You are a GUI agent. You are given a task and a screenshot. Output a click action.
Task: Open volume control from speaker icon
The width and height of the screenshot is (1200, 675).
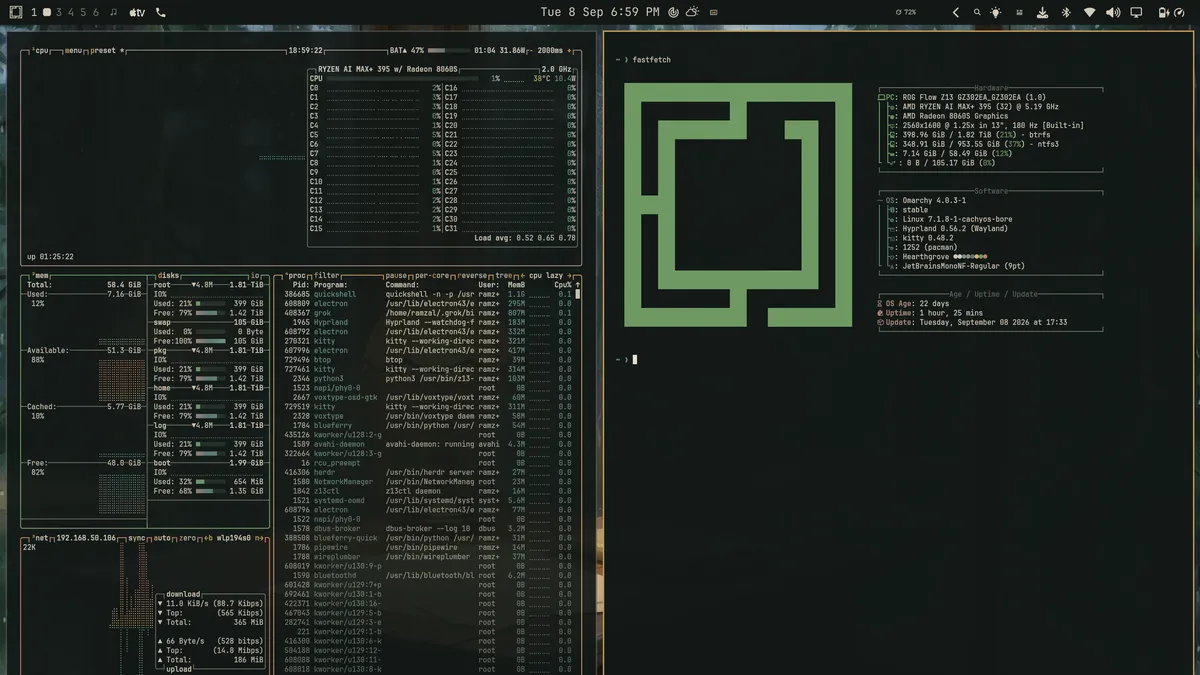pos(1113,12)
